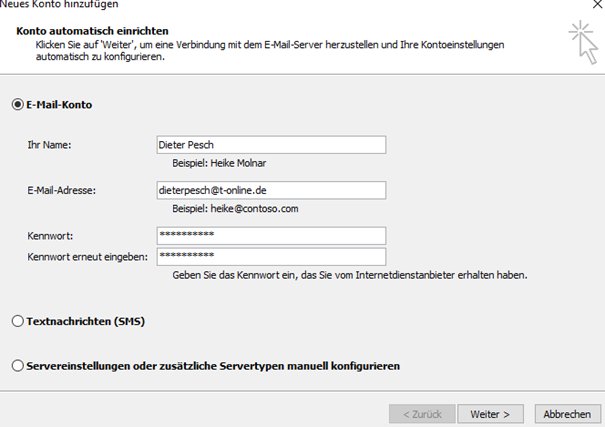Click the Ihr Name input field

pyautogui.click(x=271, y=145)
